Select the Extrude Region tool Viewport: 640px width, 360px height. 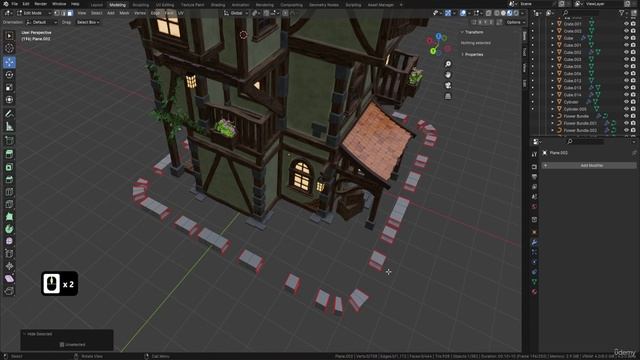[x=9, y=154]
